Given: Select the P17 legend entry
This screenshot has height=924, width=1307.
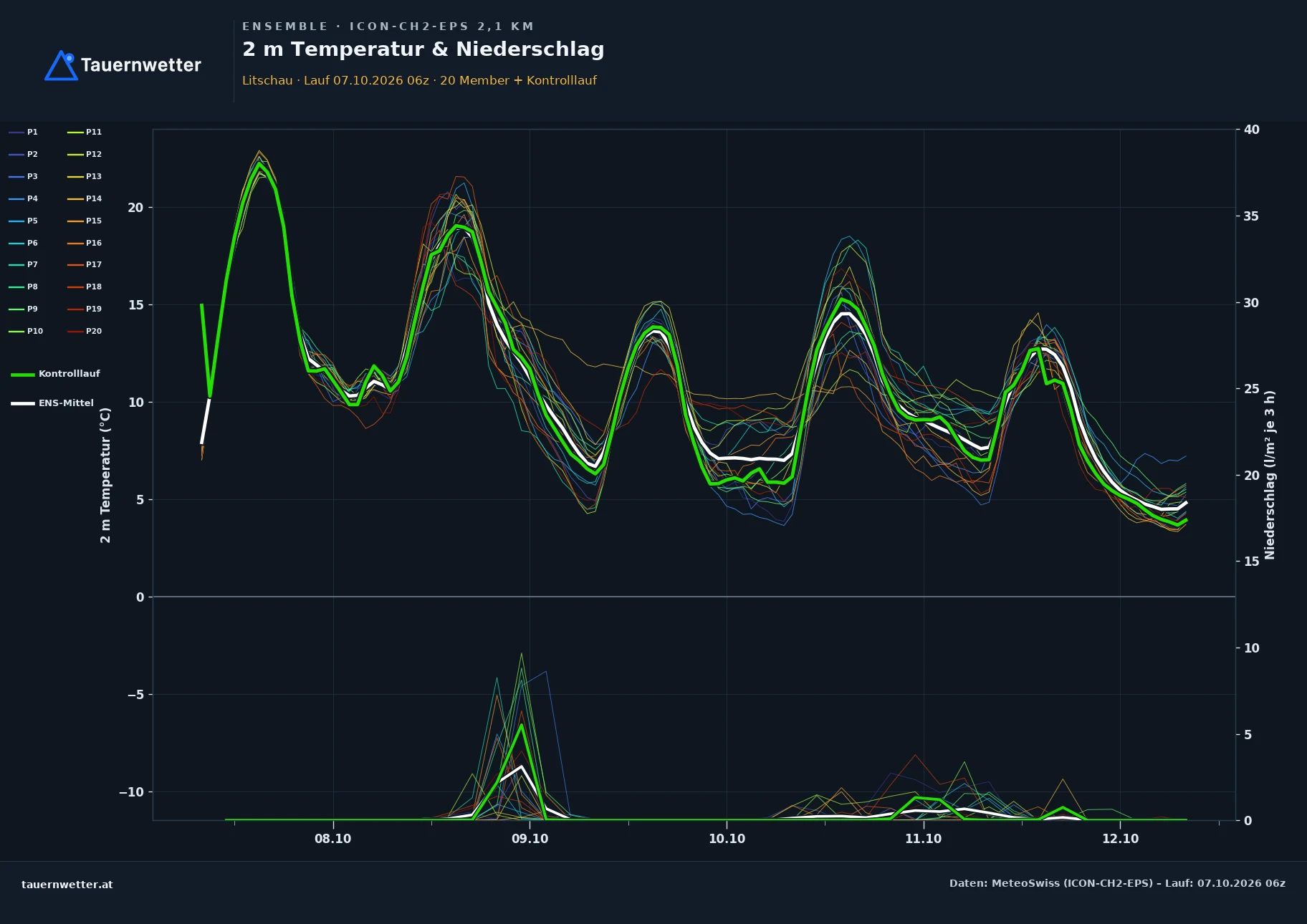Looking at the screenshot, I should [85, 264].
